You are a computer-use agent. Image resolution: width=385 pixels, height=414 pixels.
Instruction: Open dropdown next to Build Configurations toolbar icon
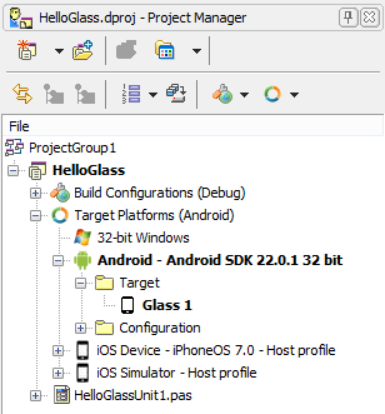244,95
